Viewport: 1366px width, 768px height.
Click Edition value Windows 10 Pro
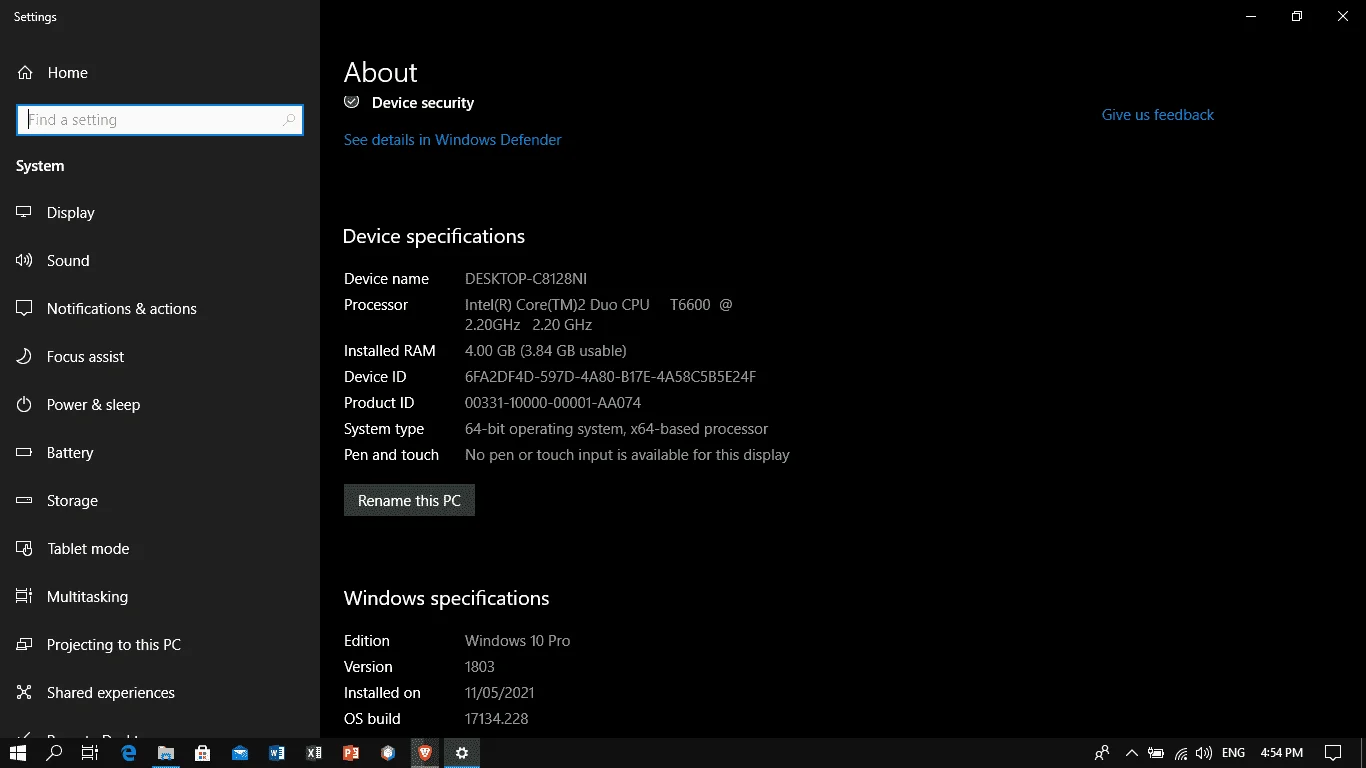(517, 641)
